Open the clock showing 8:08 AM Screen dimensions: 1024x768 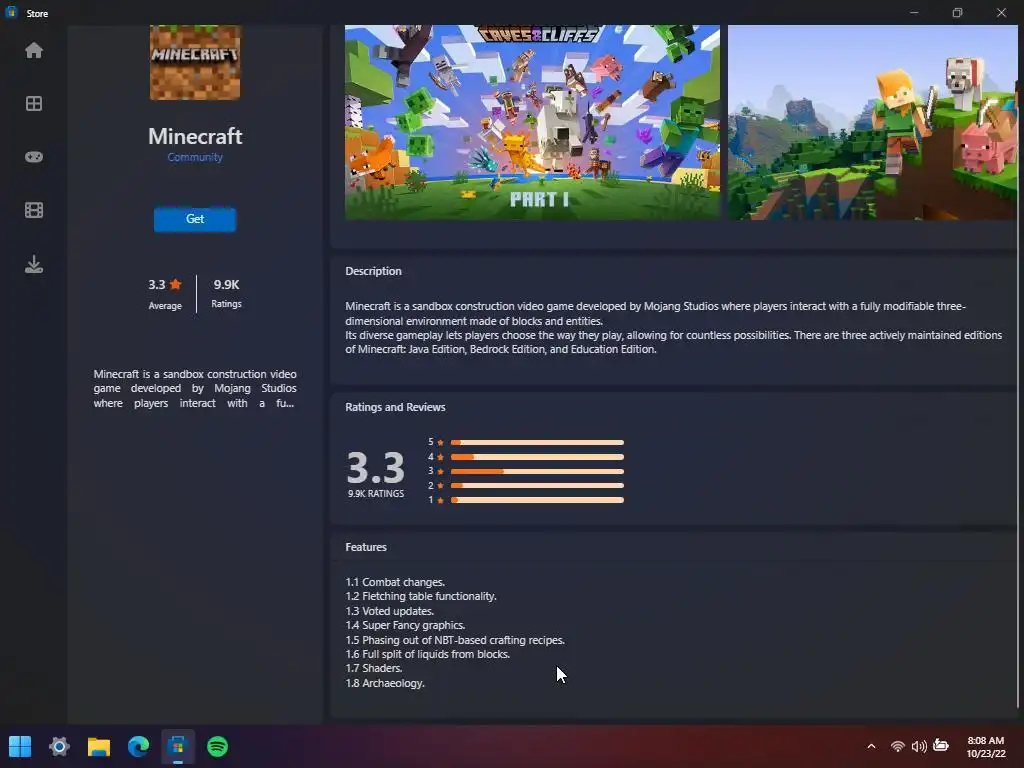tap(985, 746)
